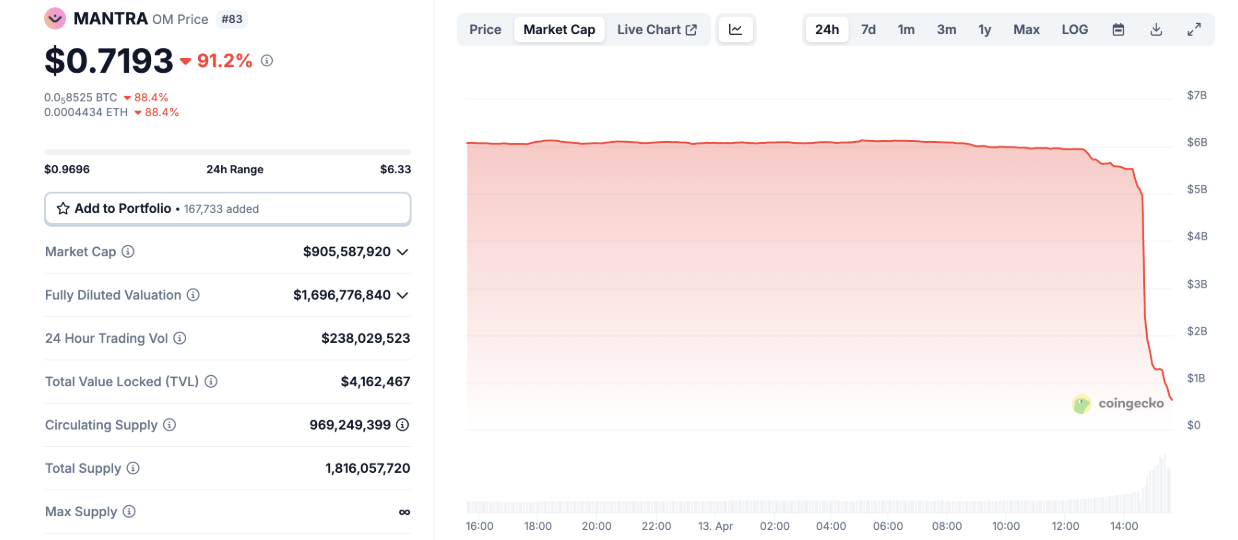Click the 1,816,057,720 total supply value
Viewport: 1238px width, 540px height.
(x=368, y=468)
